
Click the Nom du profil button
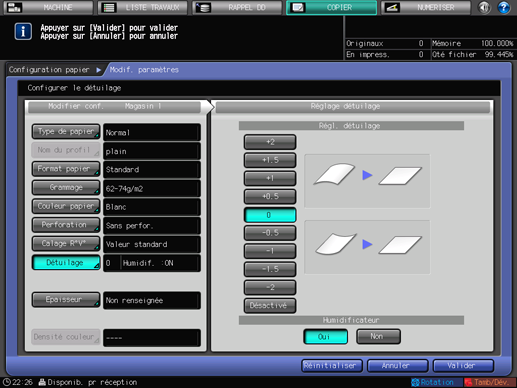[66, 150]
